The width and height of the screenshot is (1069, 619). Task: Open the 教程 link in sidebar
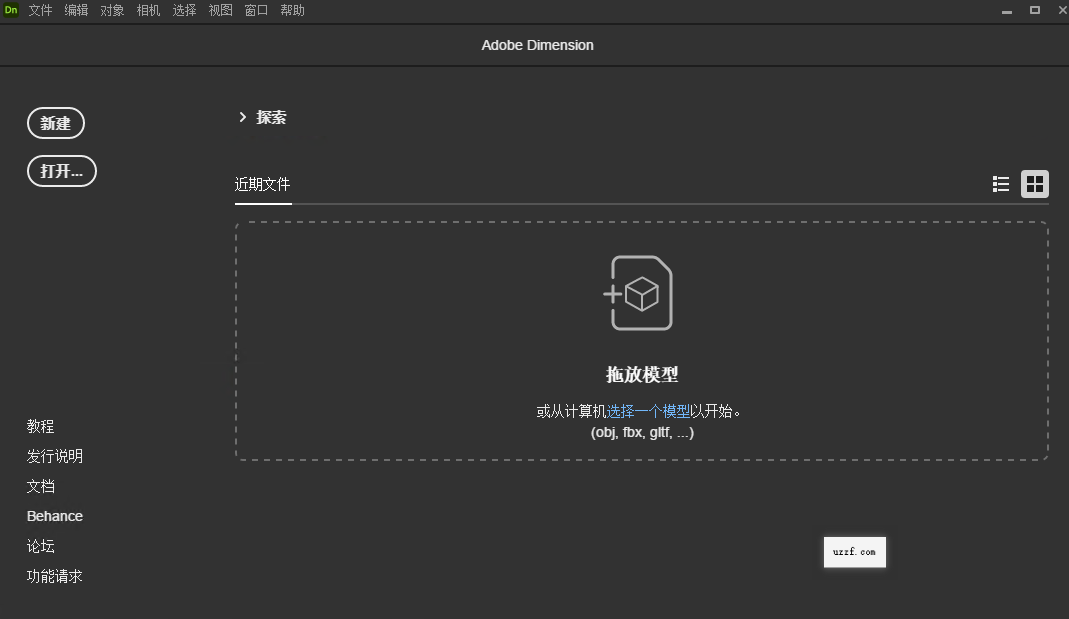pos(40,426)
